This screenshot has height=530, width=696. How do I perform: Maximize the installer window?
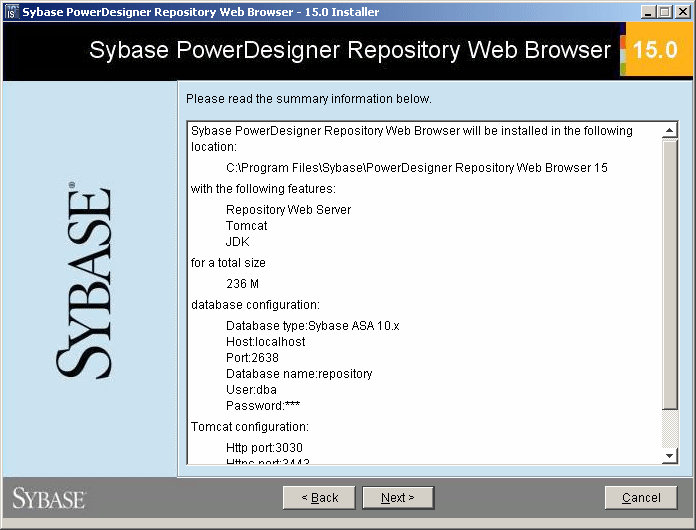click(x=665, y=12)
